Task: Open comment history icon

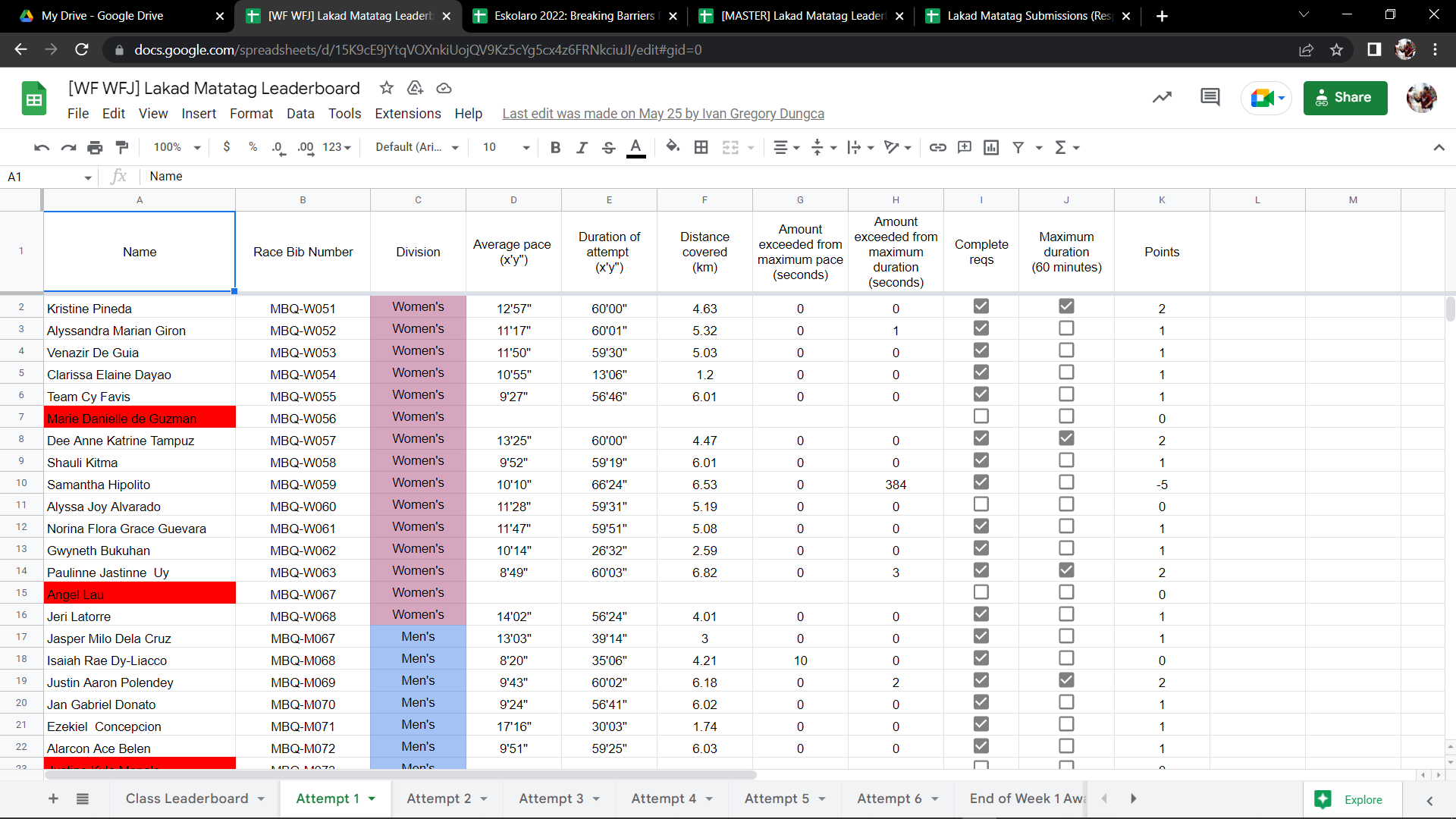Action: [1210, 97]
